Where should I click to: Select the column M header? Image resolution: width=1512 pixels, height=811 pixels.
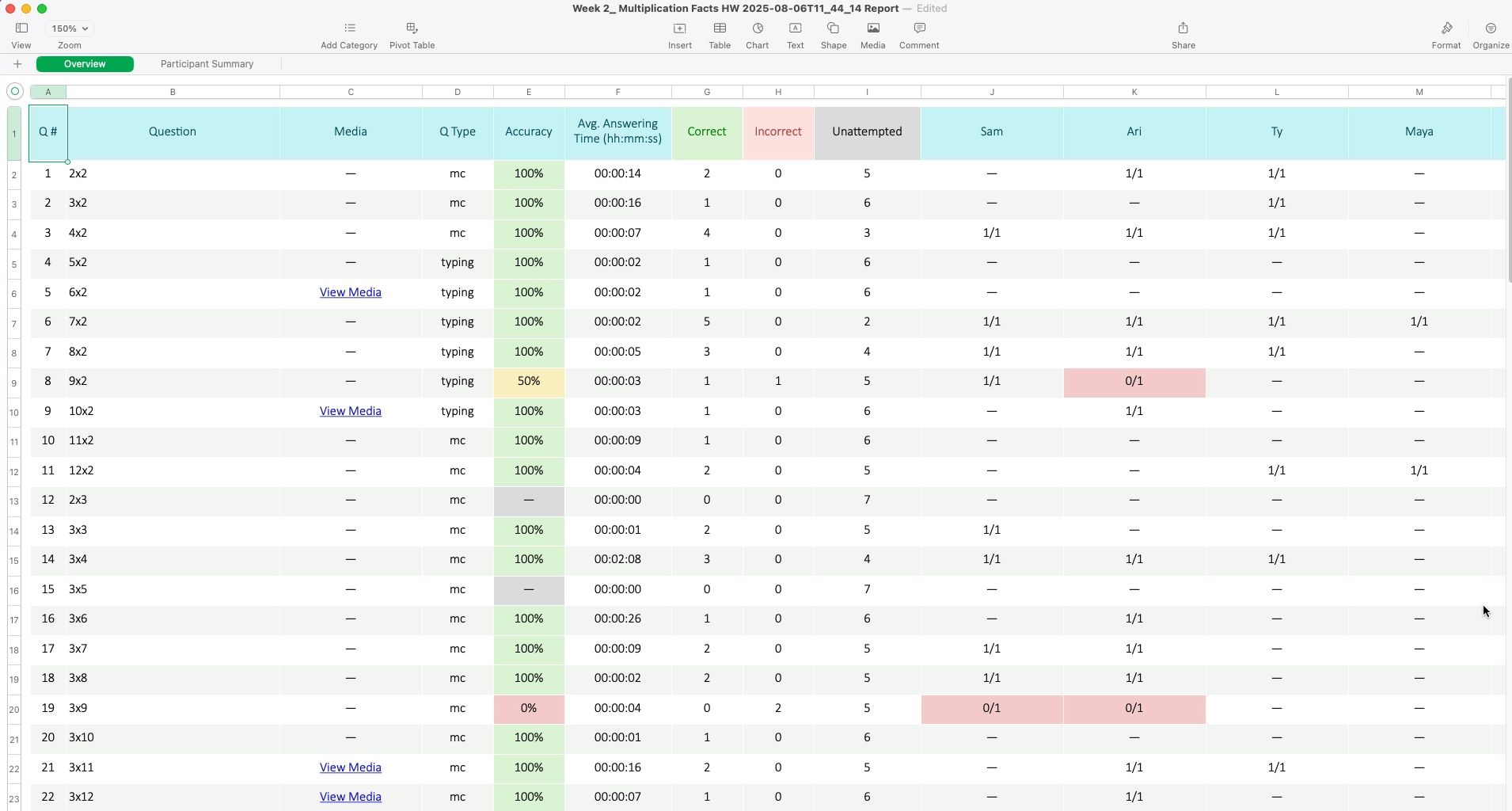coord(1419,92)
